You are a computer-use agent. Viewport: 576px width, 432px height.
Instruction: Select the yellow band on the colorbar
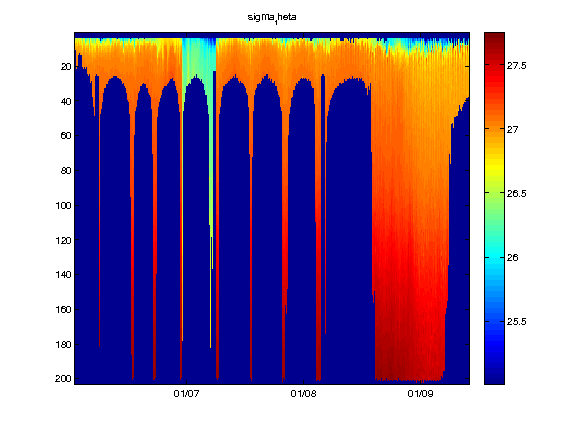(x=494, y=167)
